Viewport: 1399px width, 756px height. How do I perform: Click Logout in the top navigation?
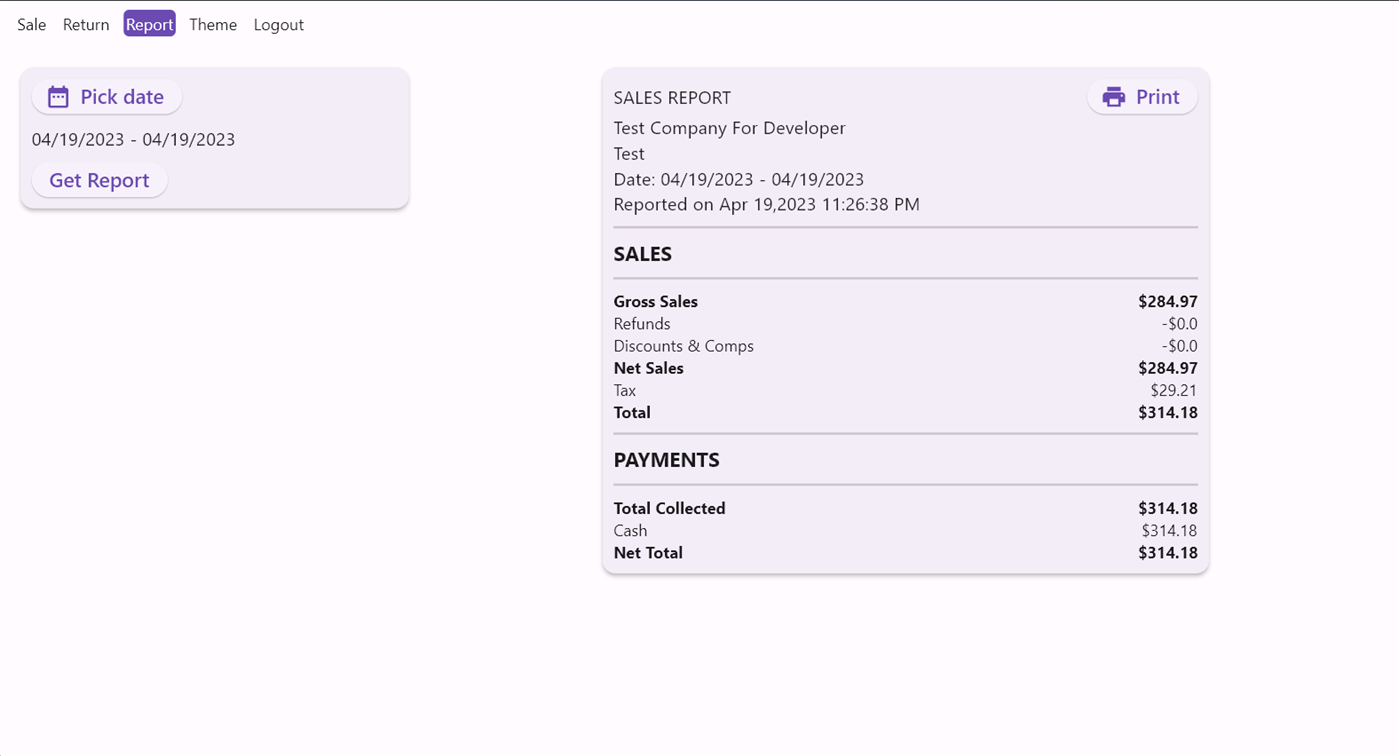coord(278,24)
